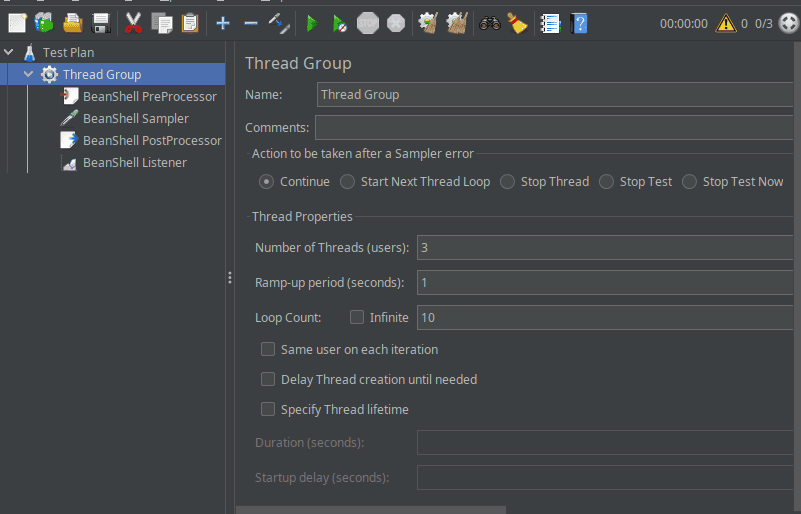
Task: Click the 0/3 active threads counter
Action: tap(764, 24)
